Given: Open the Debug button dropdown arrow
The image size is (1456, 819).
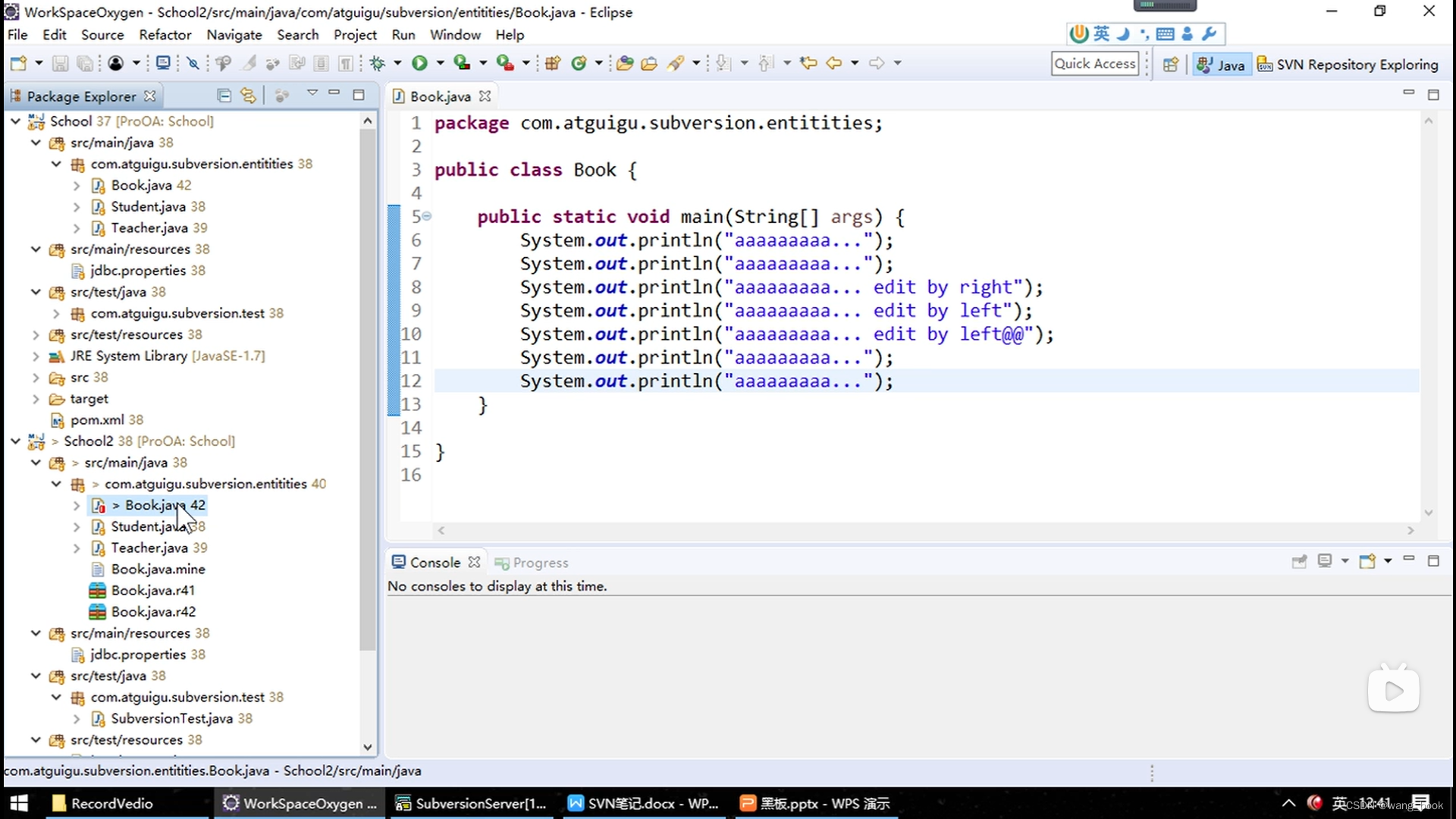Looking at the screenshot, I should [x=397, y=63].
